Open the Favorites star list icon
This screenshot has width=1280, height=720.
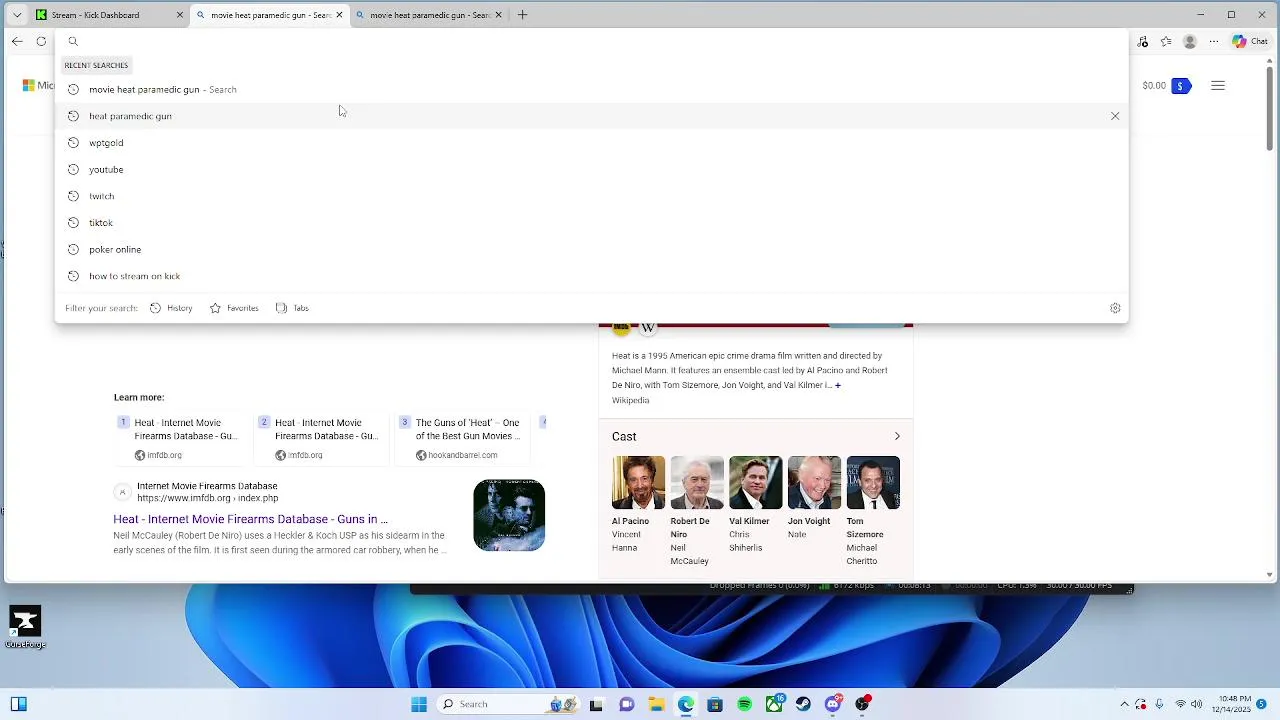point(1166,41)
